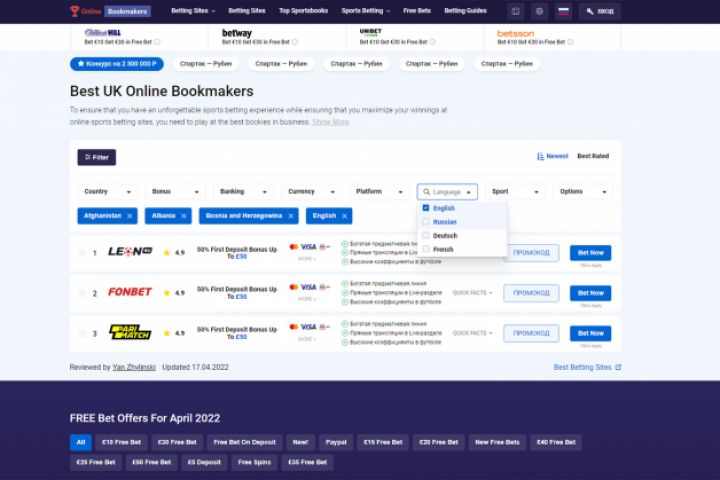Screen dimensions: 720x480
Task: Open the Country filter dropdown
Action: [x=107, y=192]
